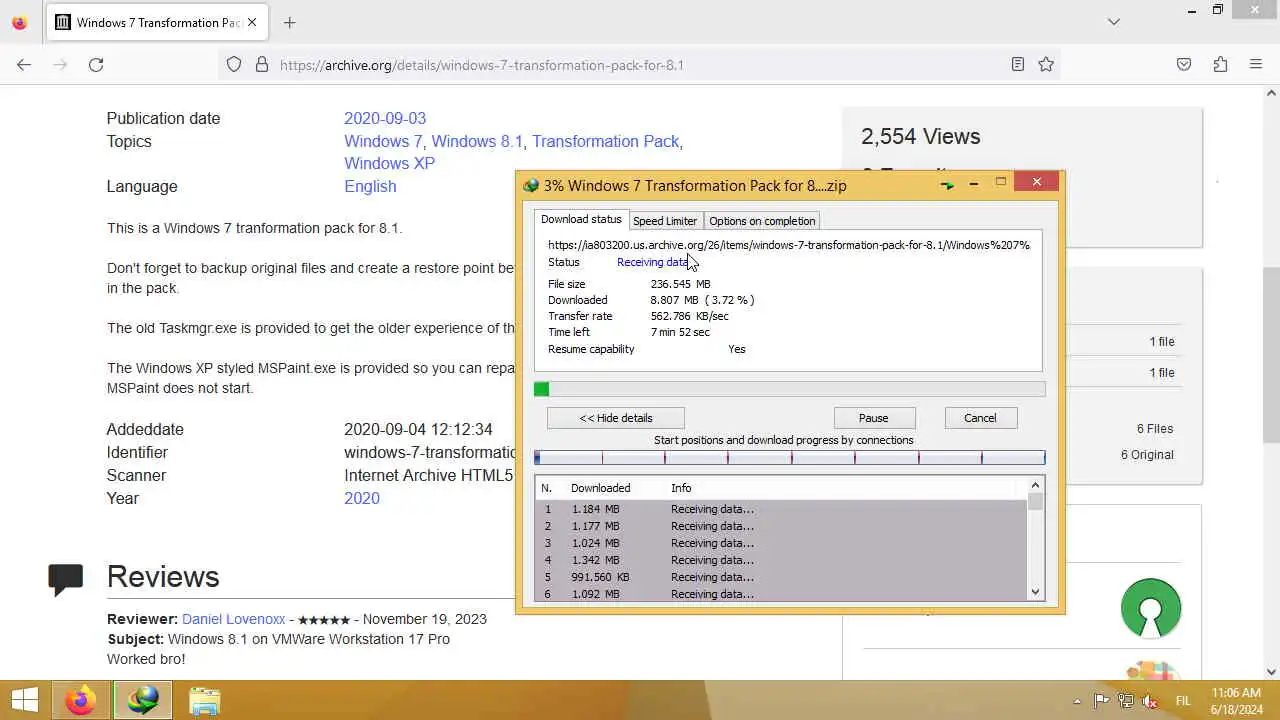1280x720 pixels.
Task: Open the Windows XP topic link
Action: click(x=389, y=163)
